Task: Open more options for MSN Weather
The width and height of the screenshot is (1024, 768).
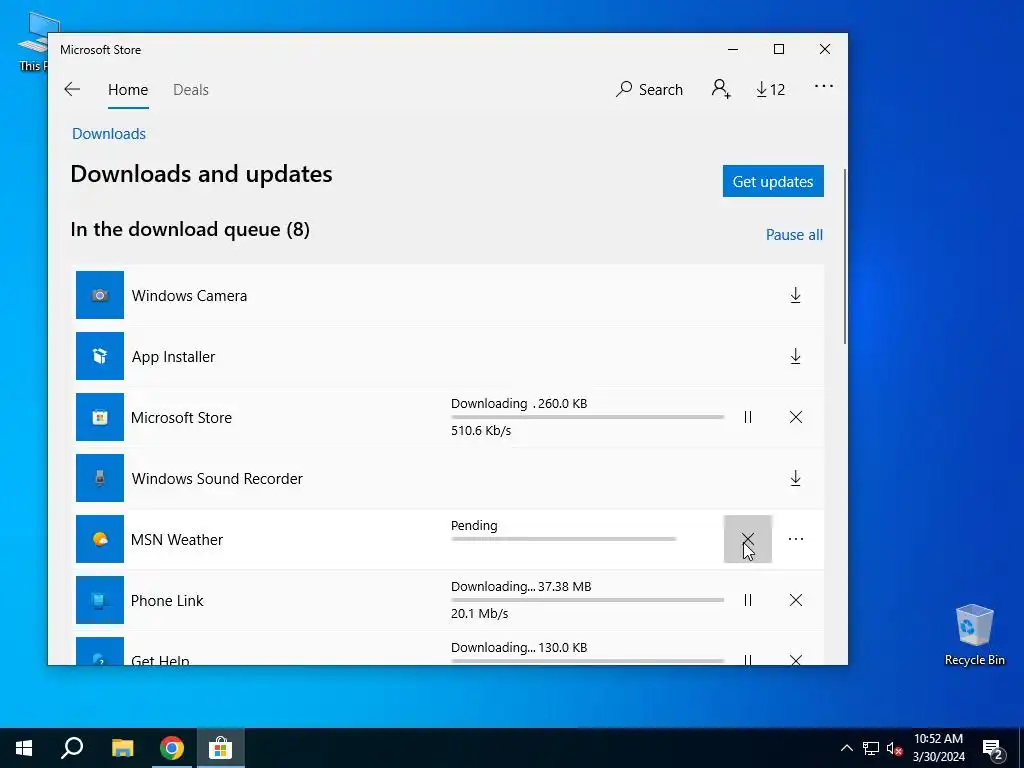Action: 795,539
